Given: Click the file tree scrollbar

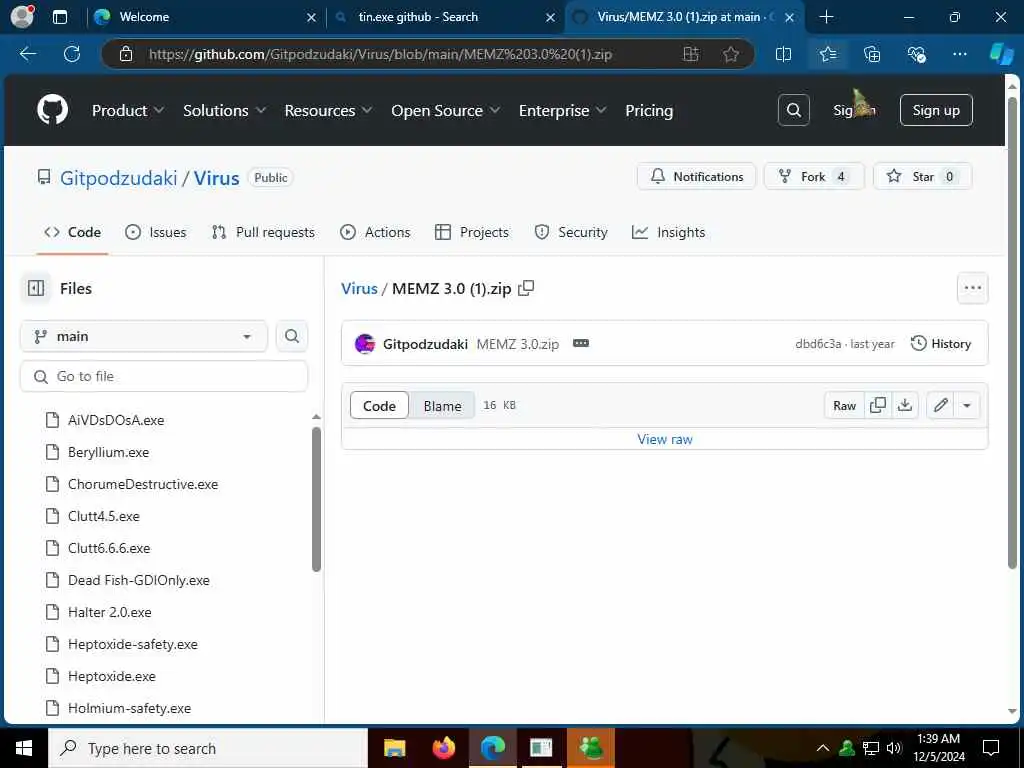Looking at the screenshot, I should pyautogui.click(x=316, y=500).
